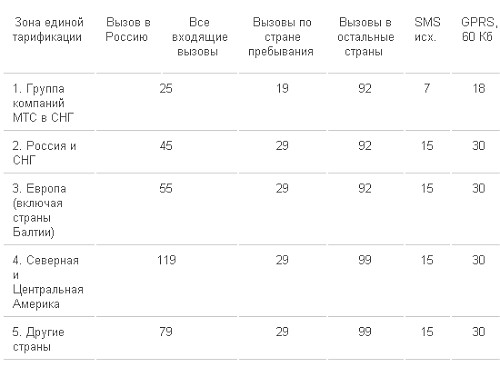Click the 'GPRS, 60 Кб' header
Image resolution: width=500 pixels, height=367 pixels.
click(x=478, y=29)
